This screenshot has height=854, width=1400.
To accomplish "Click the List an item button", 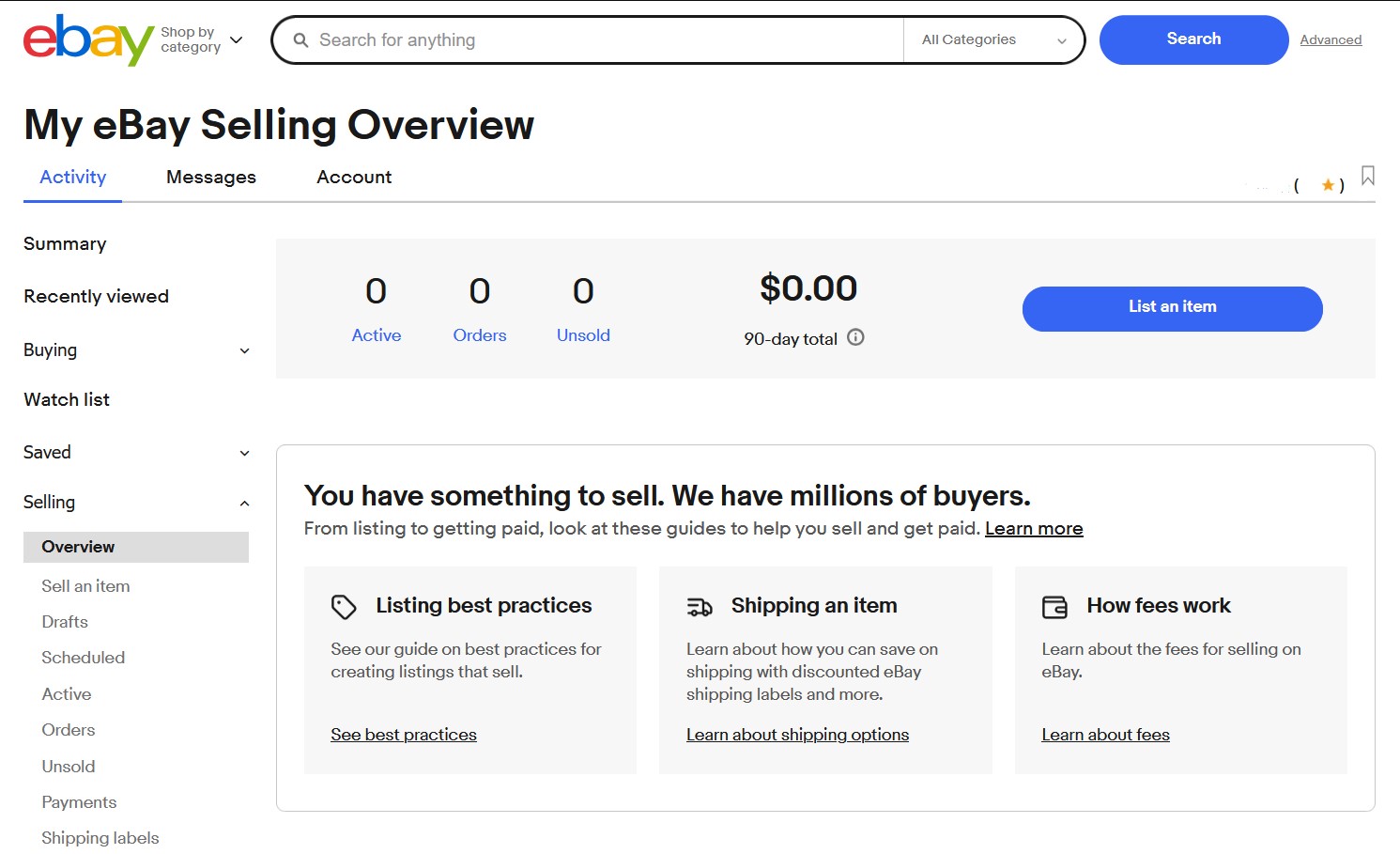I will tap(1171, 307).
